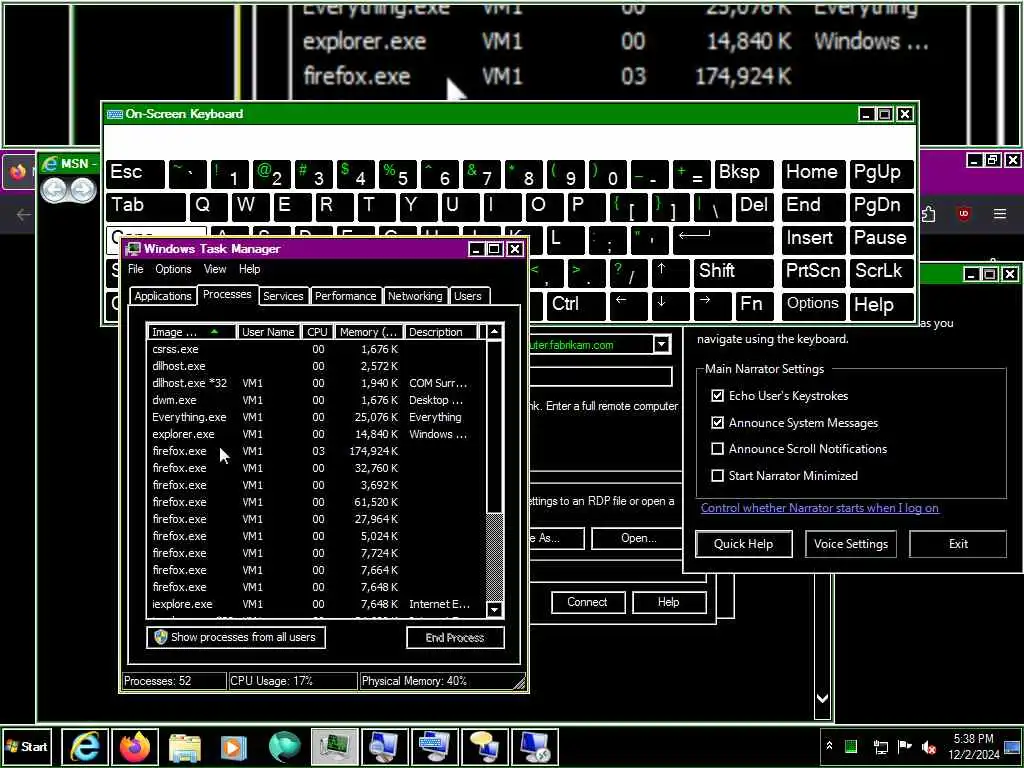Open Task Manager Options menu
This screenshot has height=768, width=1024.
(x=173, y=269)
